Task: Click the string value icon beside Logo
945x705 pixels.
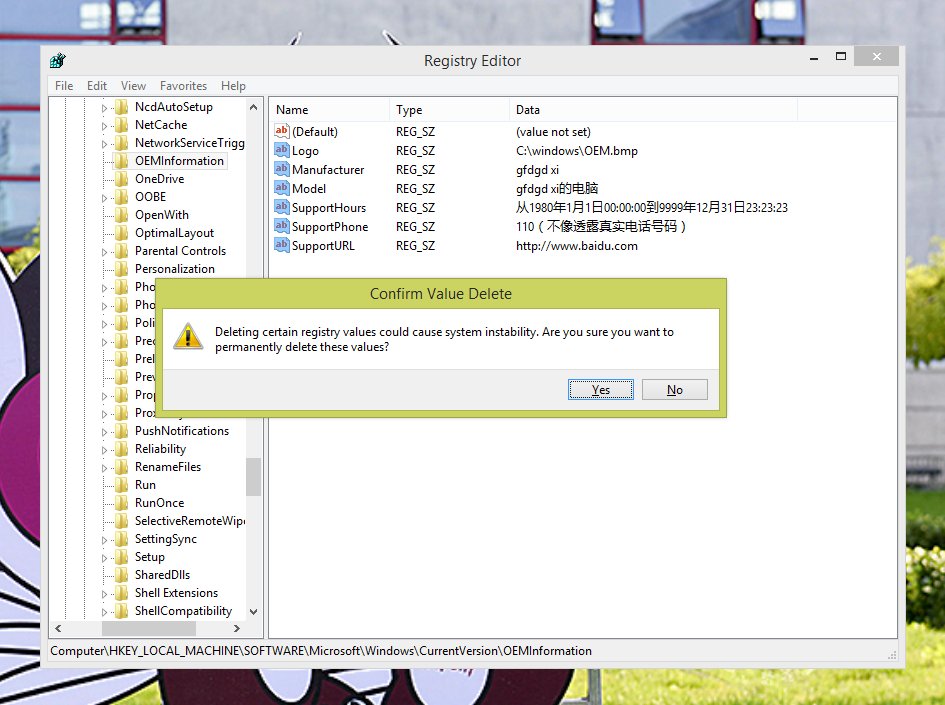Action: 281,150
